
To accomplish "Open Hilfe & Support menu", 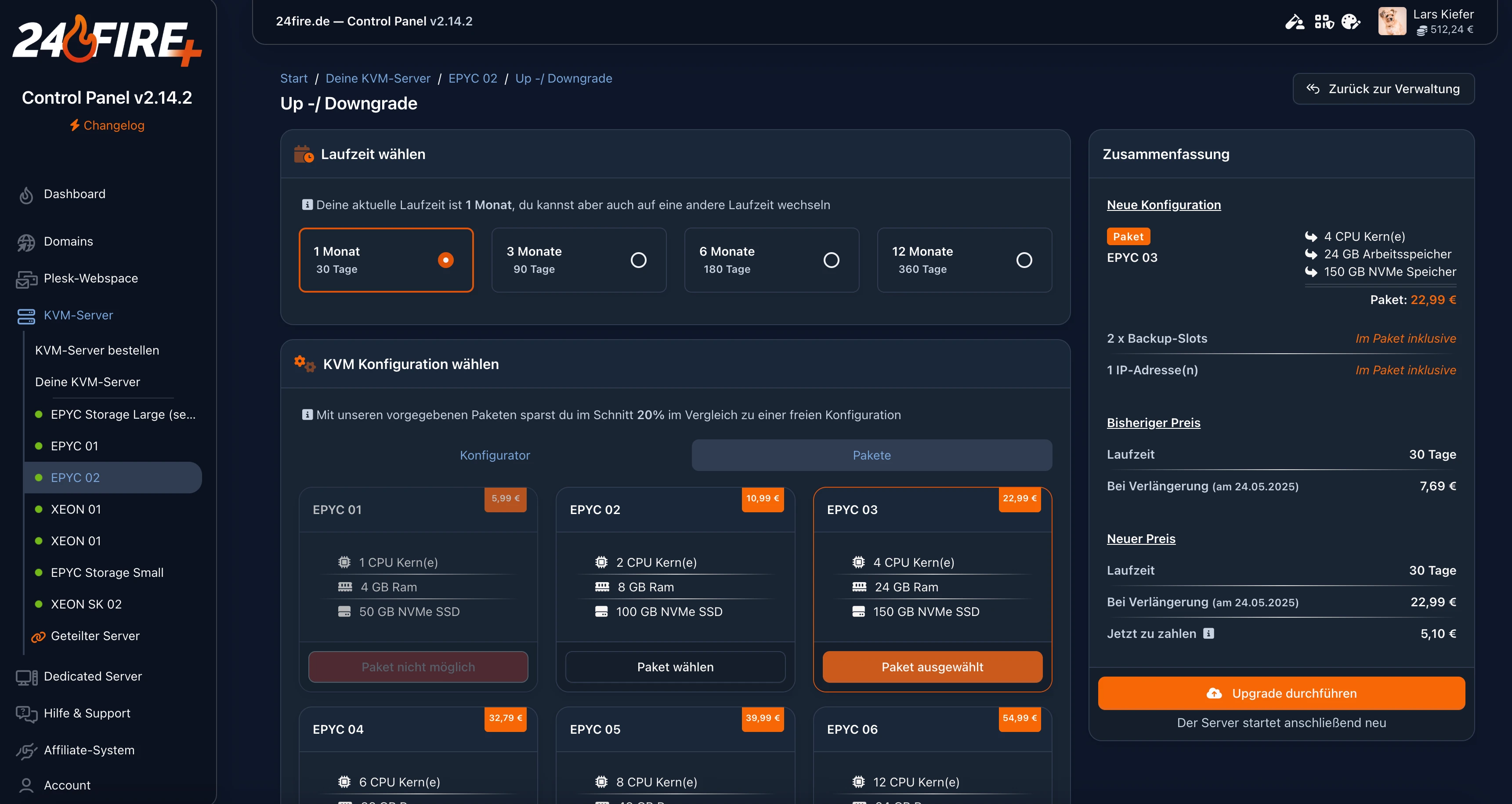I will coord(87,713).
